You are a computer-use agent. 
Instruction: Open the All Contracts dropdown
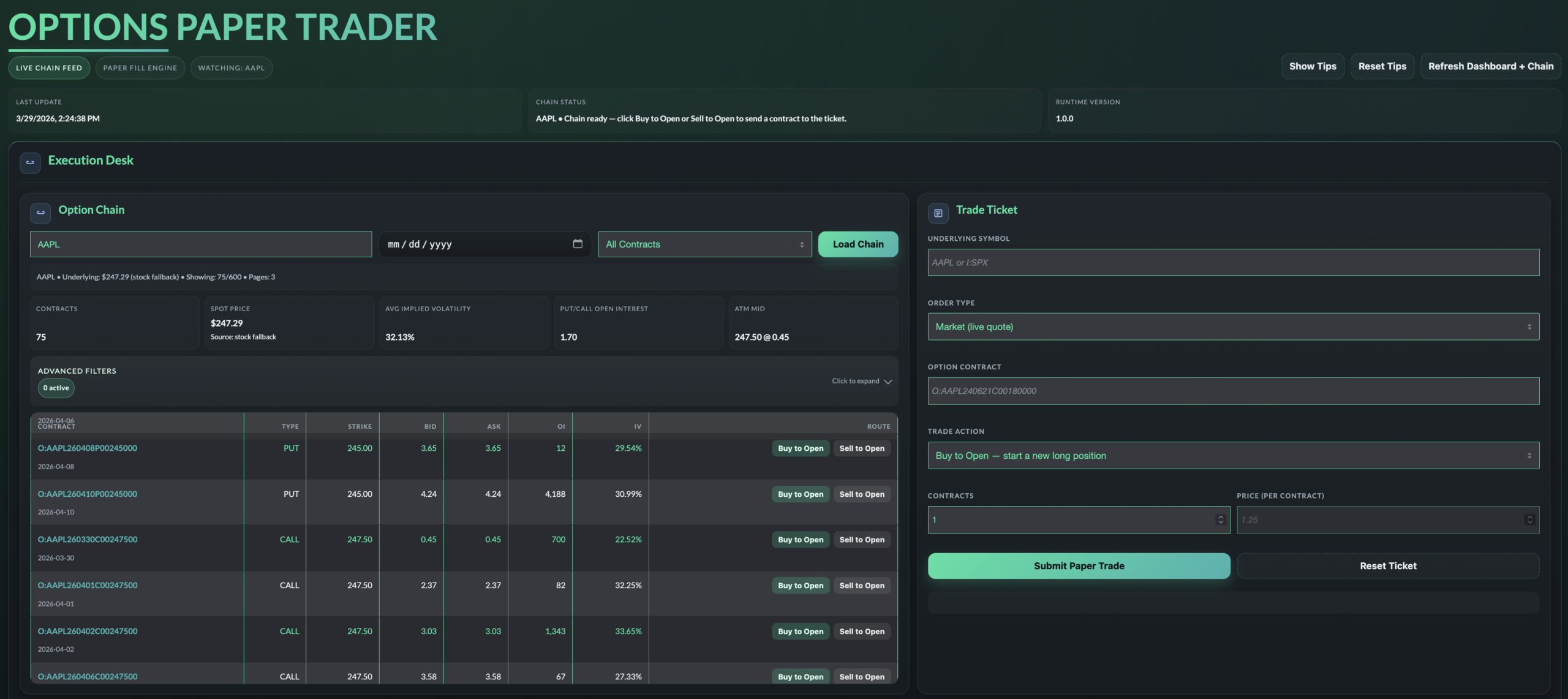[704, 244]
